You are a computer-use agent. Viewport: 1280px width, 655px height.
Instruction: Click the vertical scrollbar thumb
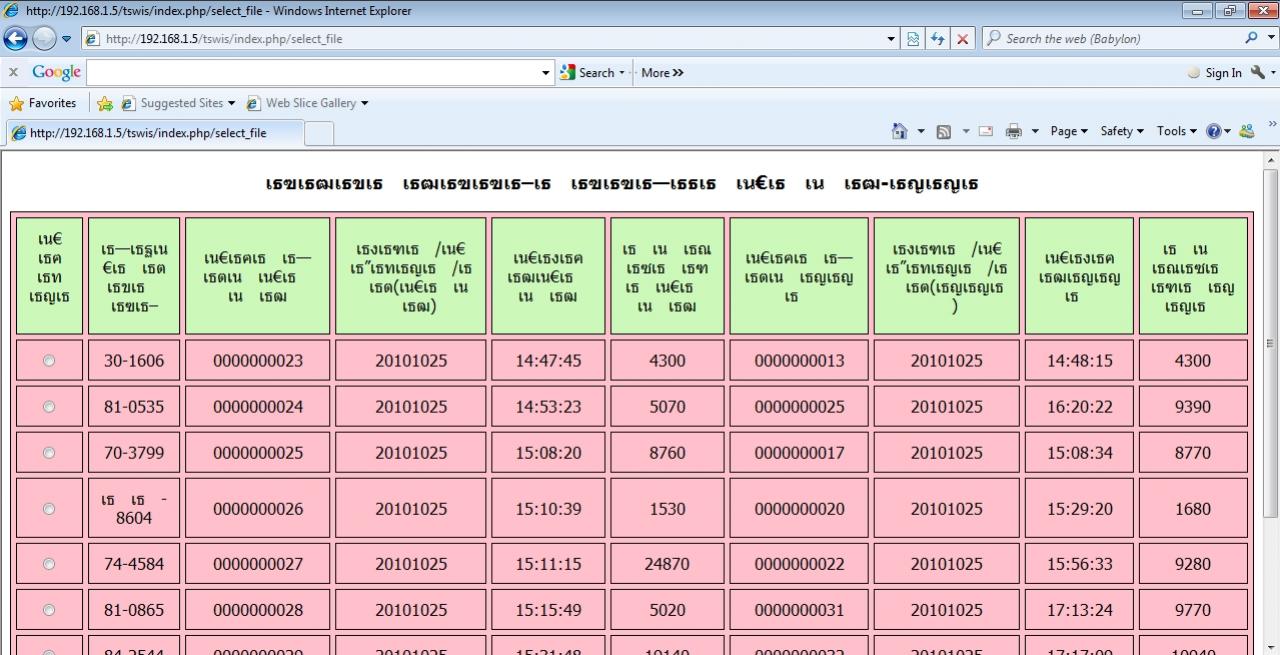click(x=1271, y=343)
